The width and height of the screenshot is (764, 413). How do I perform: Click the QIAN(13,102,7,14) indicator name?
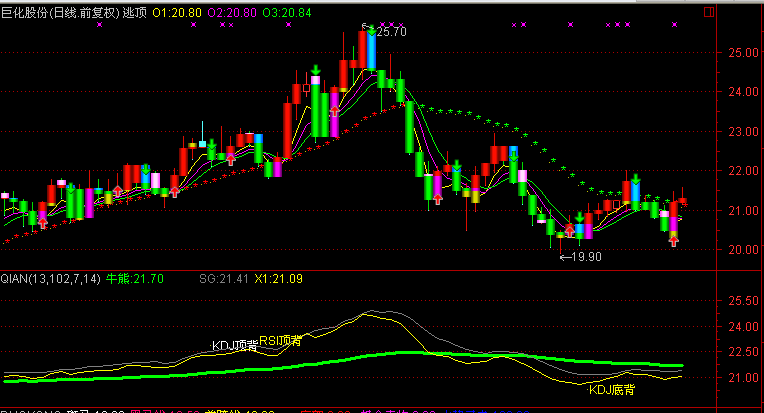51,277
